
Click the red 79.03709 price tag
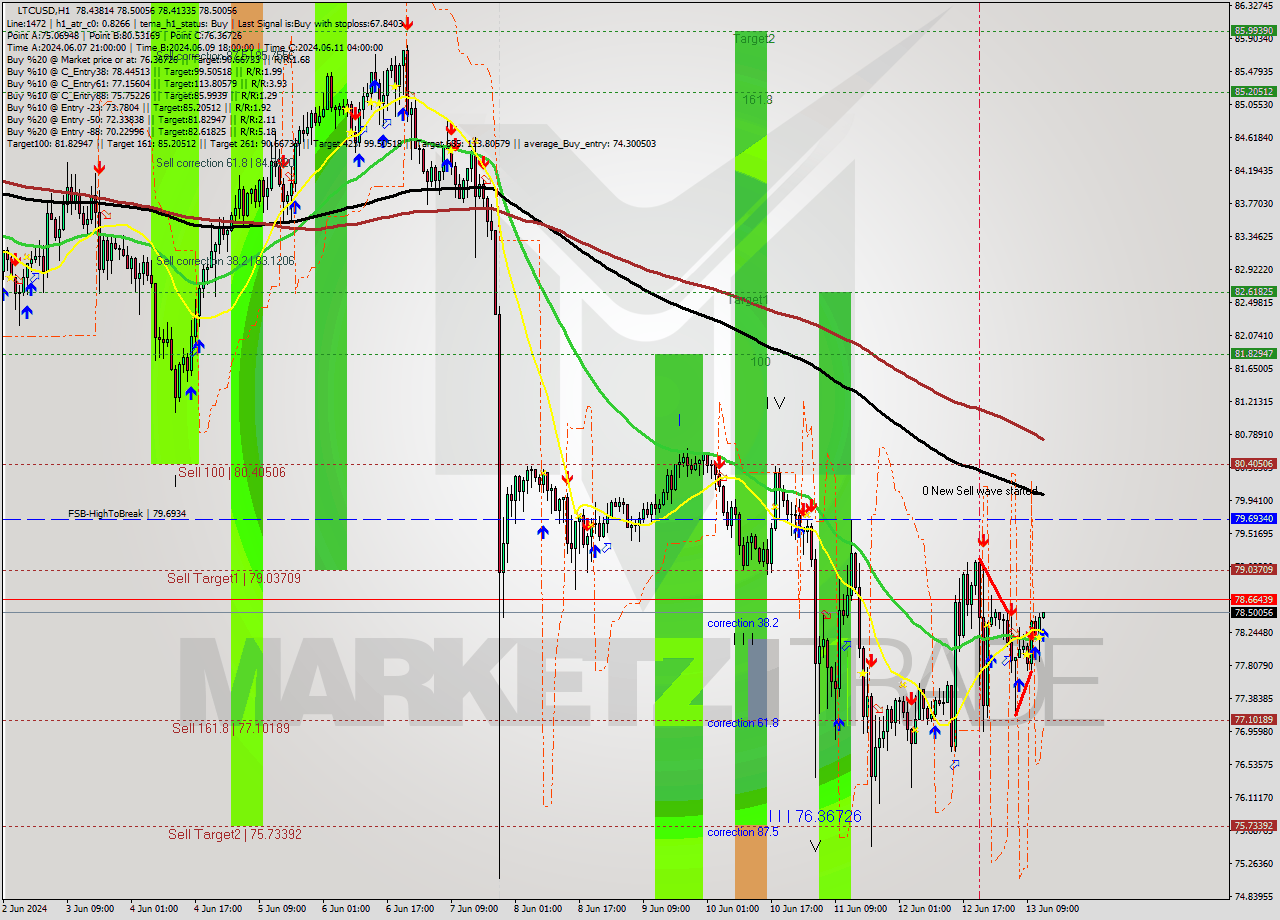(1253, 569)
